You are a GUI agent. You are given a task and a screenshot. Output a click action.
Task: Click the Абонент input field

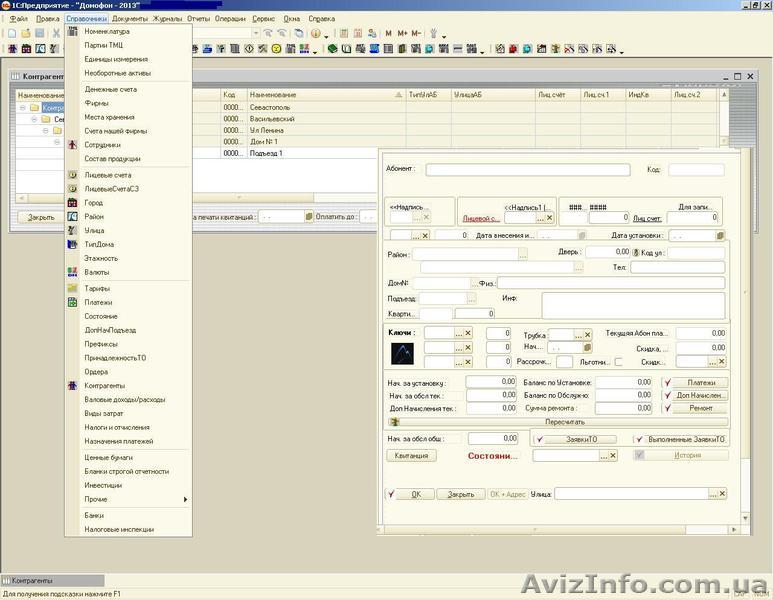pyautogui.click(x=527, y=170)
